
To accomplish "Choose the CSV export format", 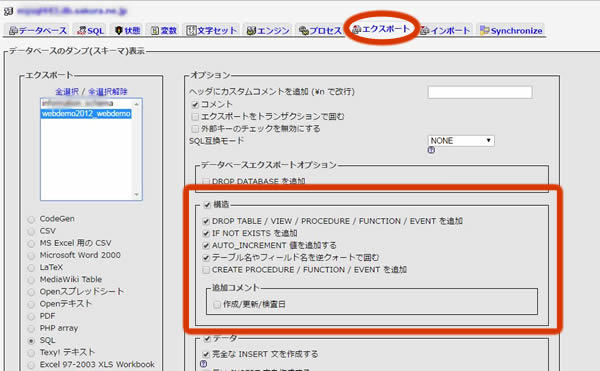I will (x=31, y=232).
